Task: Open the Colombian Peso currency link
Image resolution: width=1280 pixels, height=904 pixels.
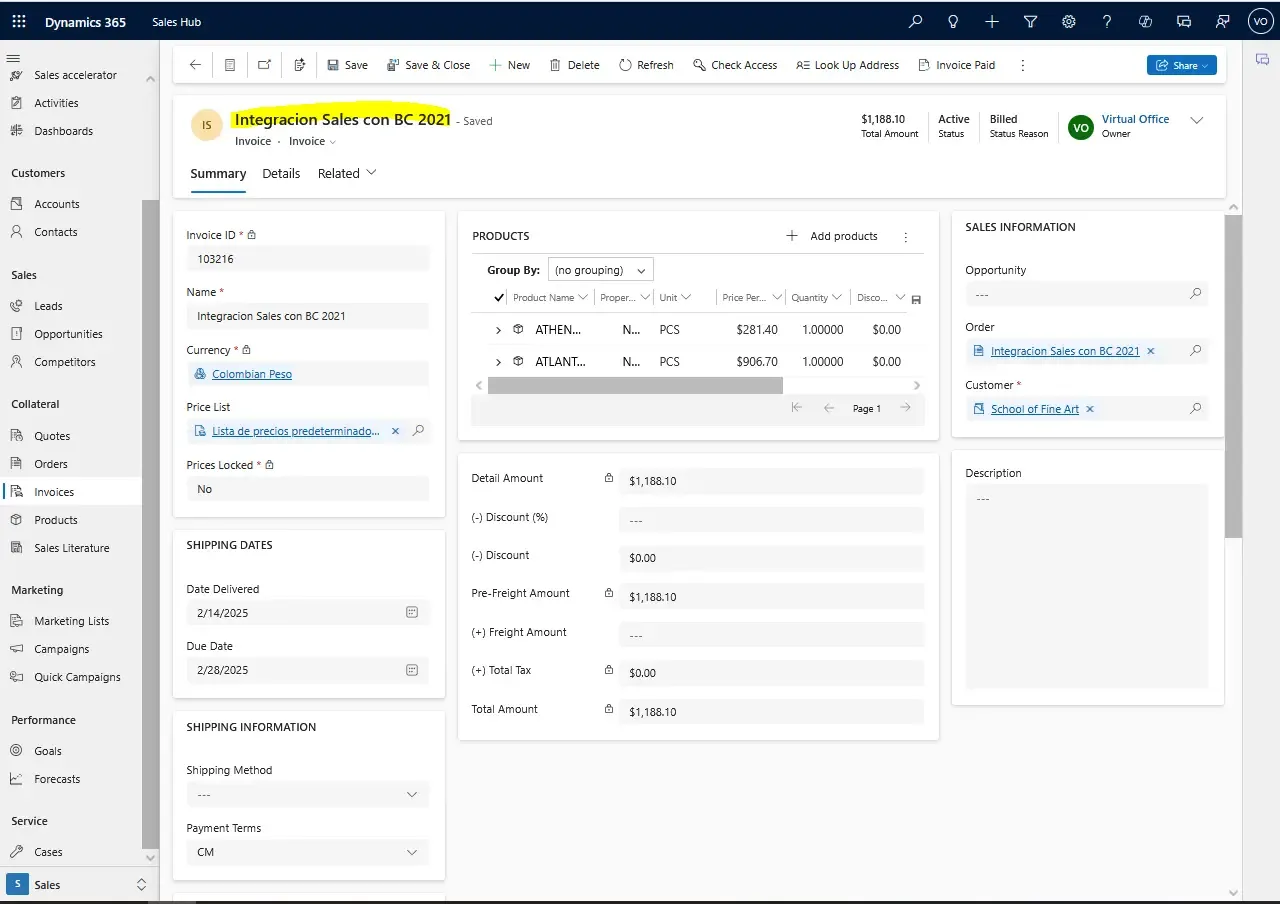Action: tap(252, 374)
